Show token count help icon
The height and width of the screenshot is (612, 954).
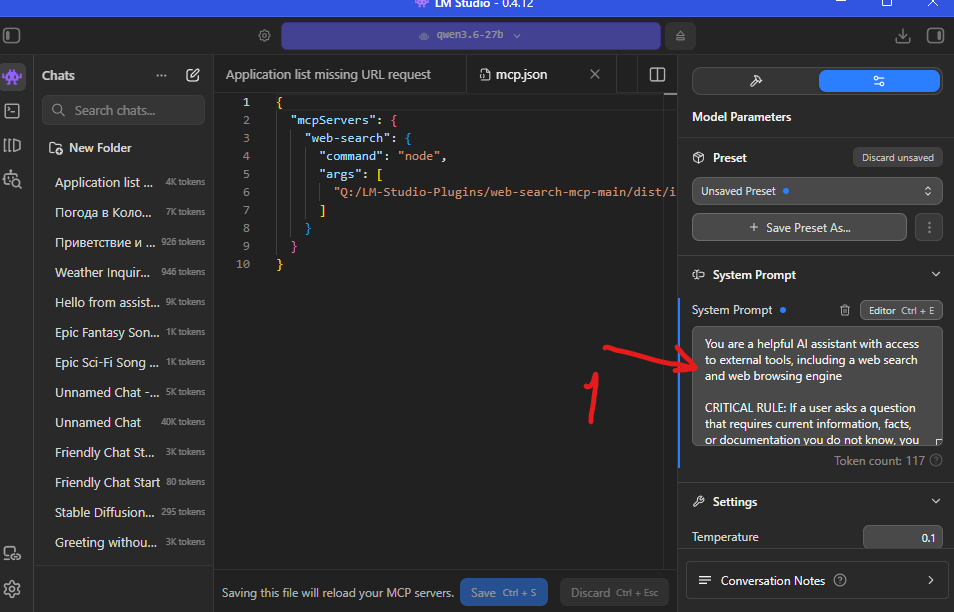click(936, 461)
